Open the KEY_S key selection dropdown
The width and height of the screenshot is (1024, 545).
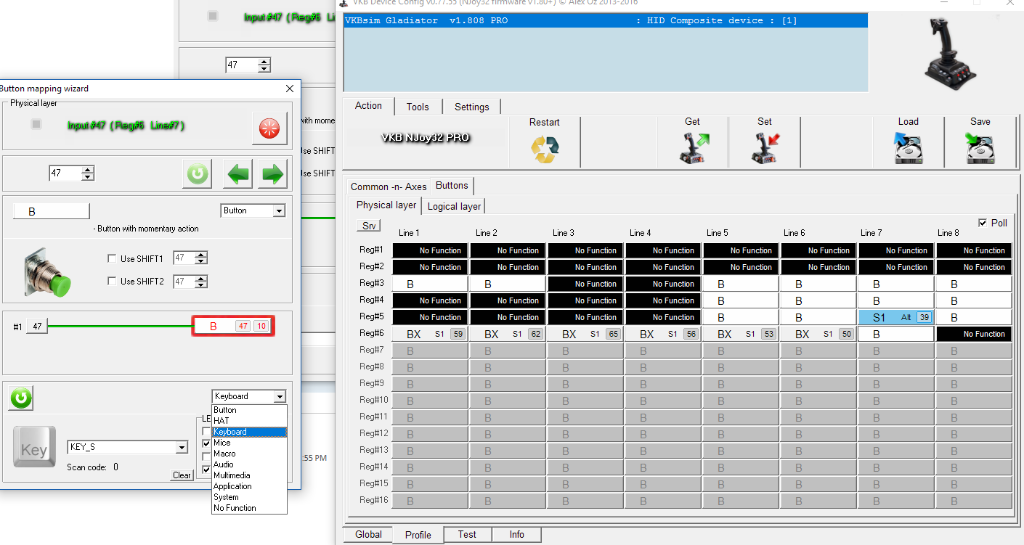coord(181,447)
